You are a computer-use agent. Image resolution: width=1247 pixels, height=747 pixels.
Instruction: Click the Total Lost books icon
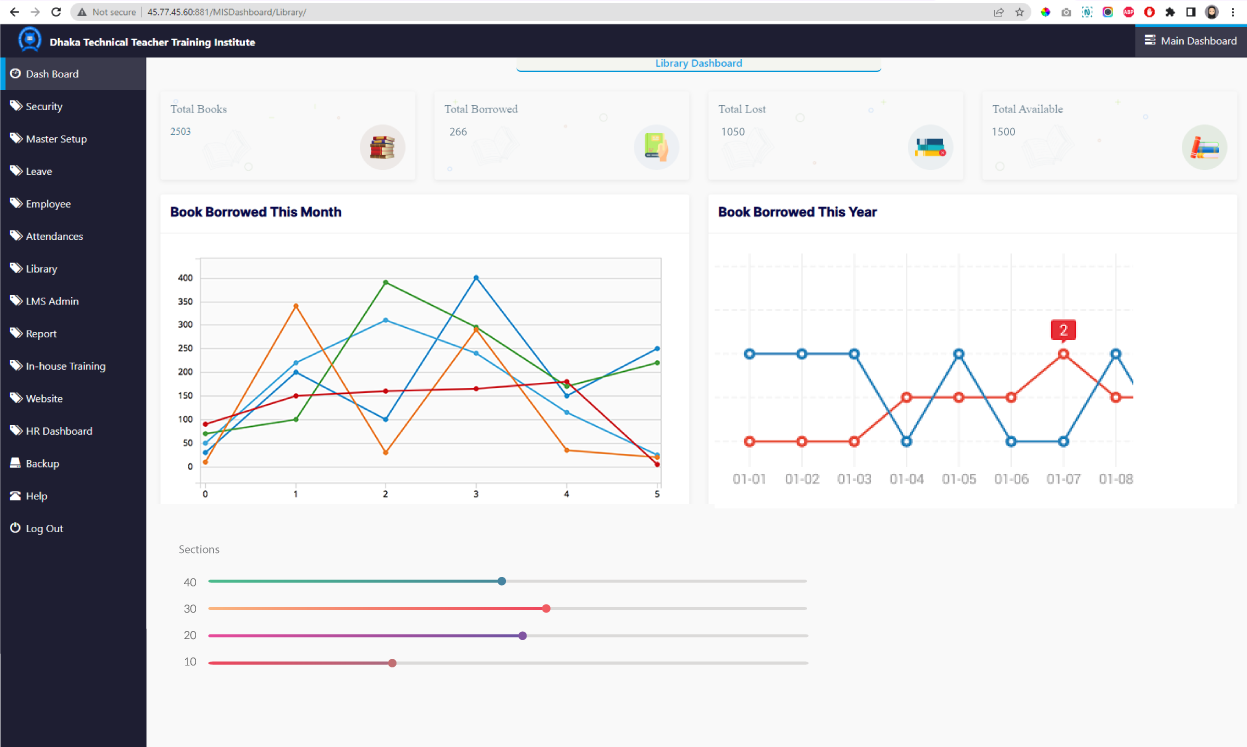point(930,147)
